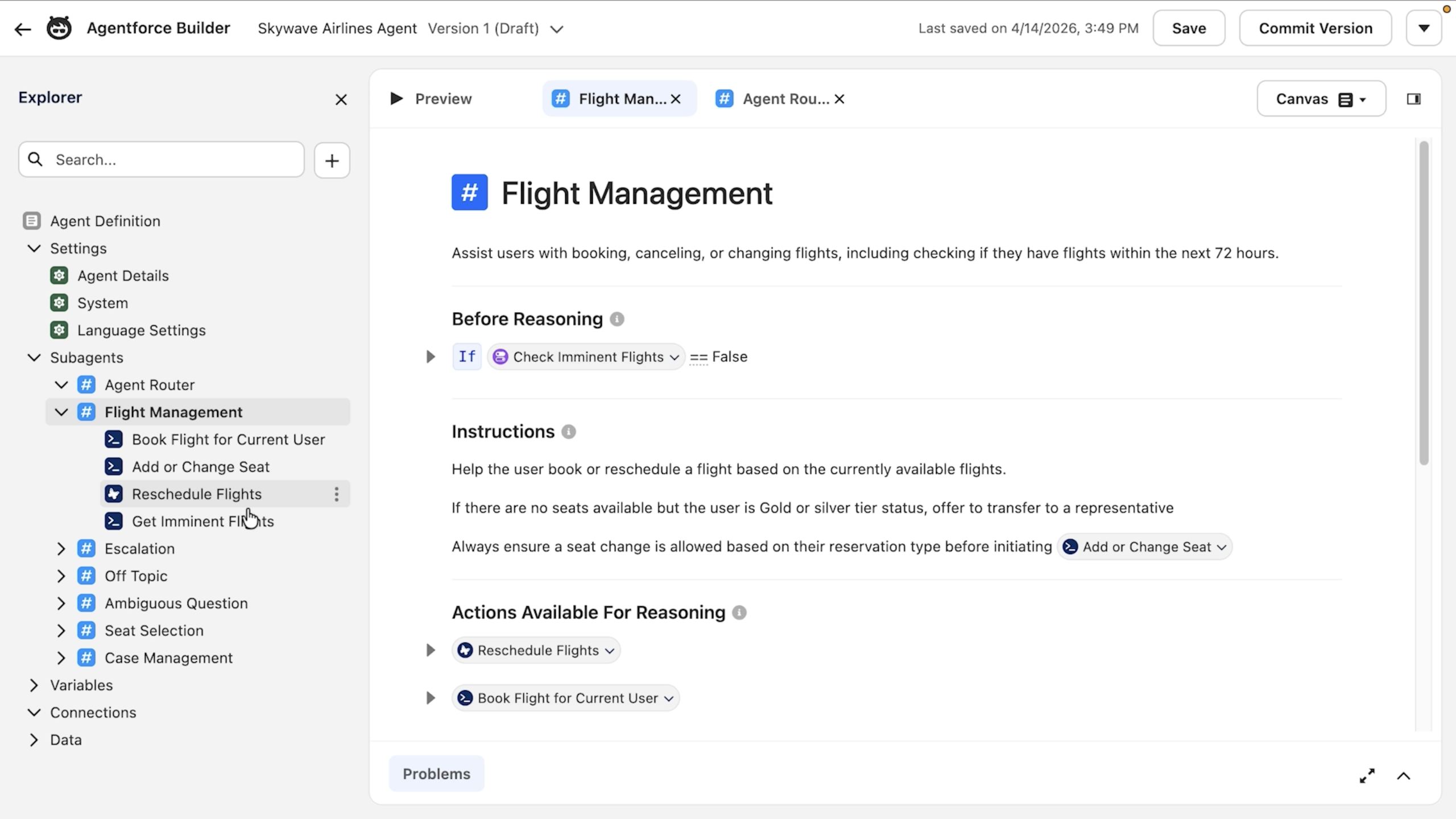Expand the If Check Imminent Flights condition
Screen dimensions: 1456x819
(431, 357)
